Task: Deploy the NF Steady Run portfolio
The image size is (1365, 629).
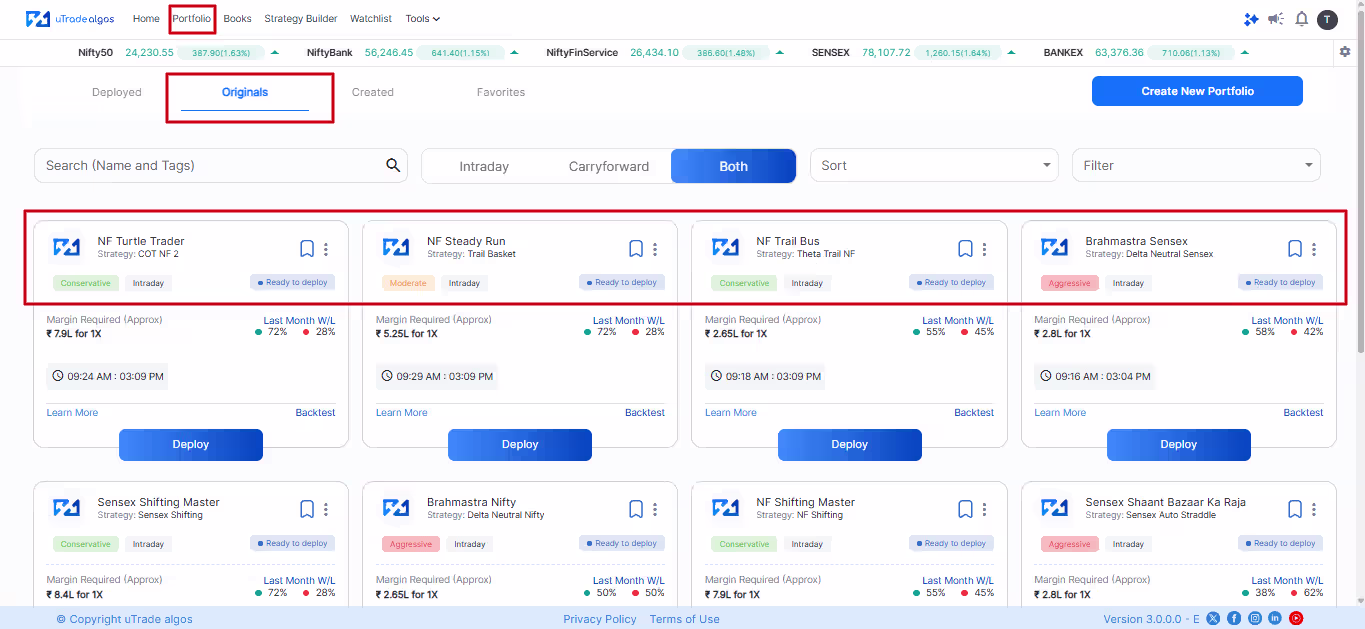Action: (520, 445)
